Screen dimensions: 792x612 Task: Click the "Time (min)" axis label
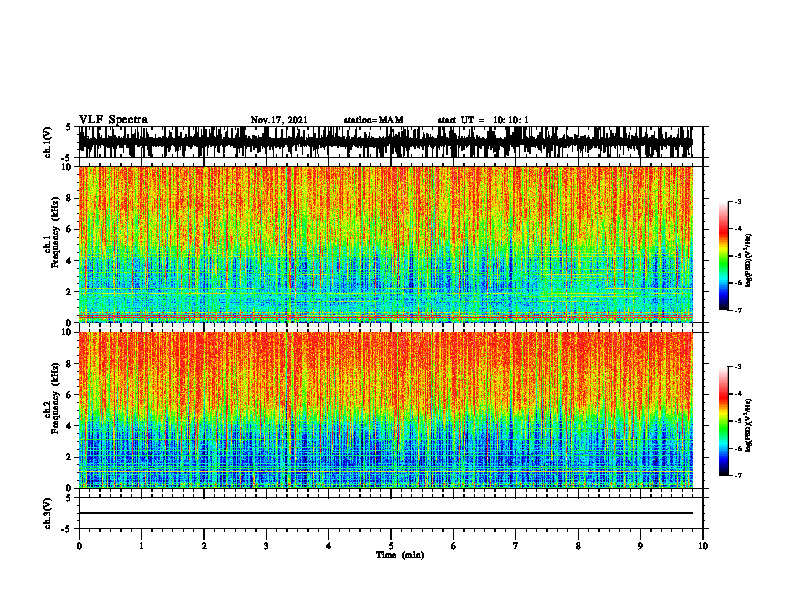(x=400, y=555)
